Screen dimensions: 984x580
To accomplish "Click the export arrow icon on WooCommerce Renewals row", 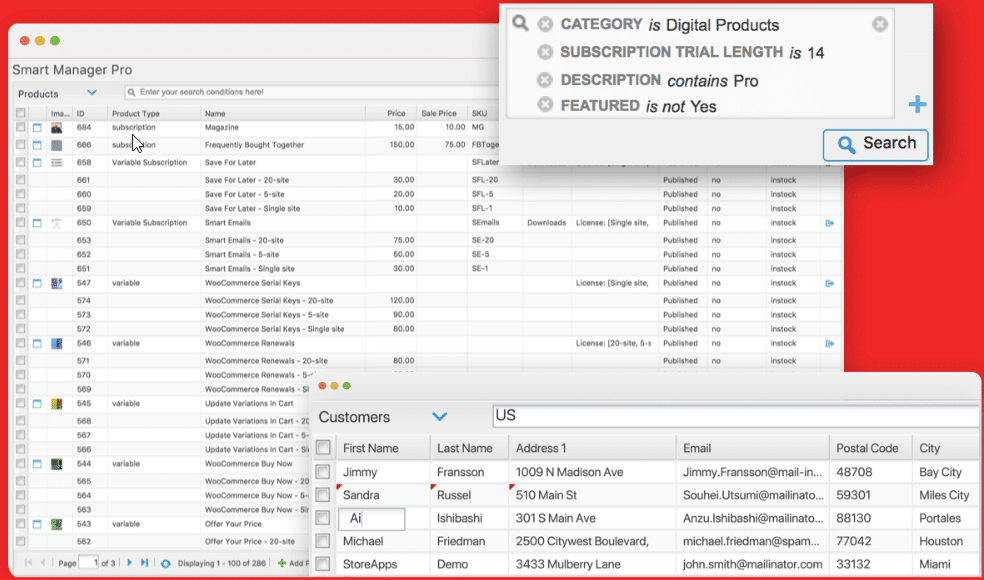I will point(830,343).
